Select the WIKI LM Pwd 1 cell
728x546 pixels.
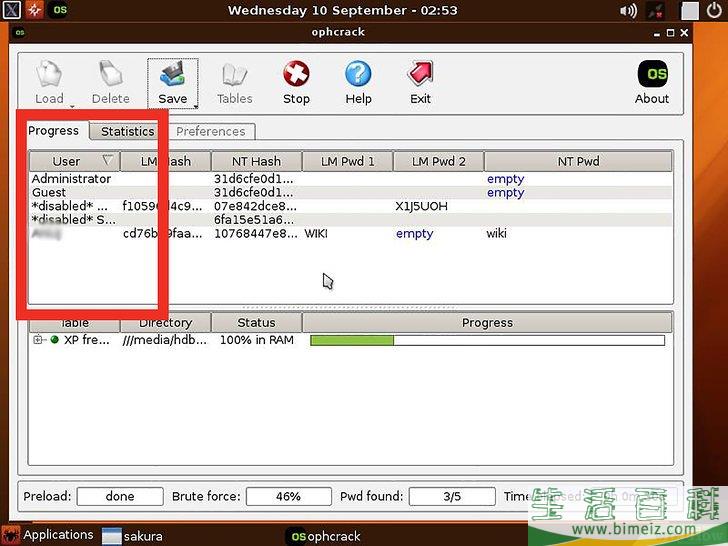pos(316,233)
